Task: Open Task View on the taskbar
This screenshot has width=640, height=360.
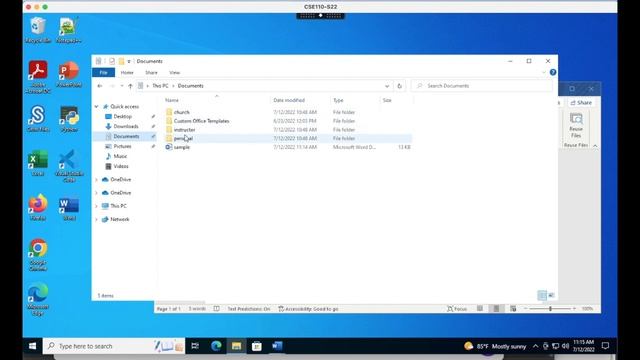Action: tap(195, 346)
